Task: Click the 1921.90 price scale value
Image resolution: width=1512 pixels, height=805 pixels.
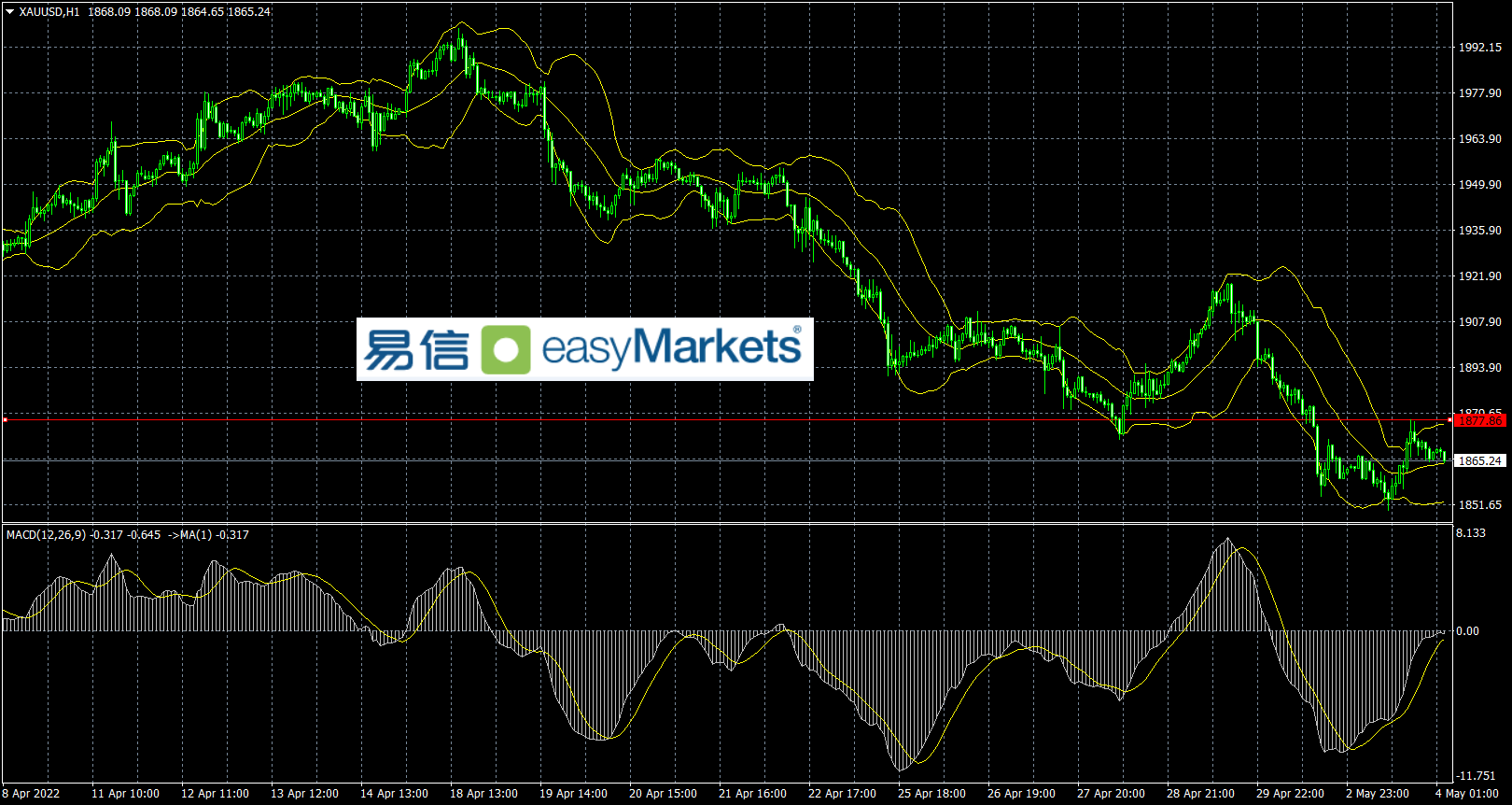Action: (x=1480, y=276)
